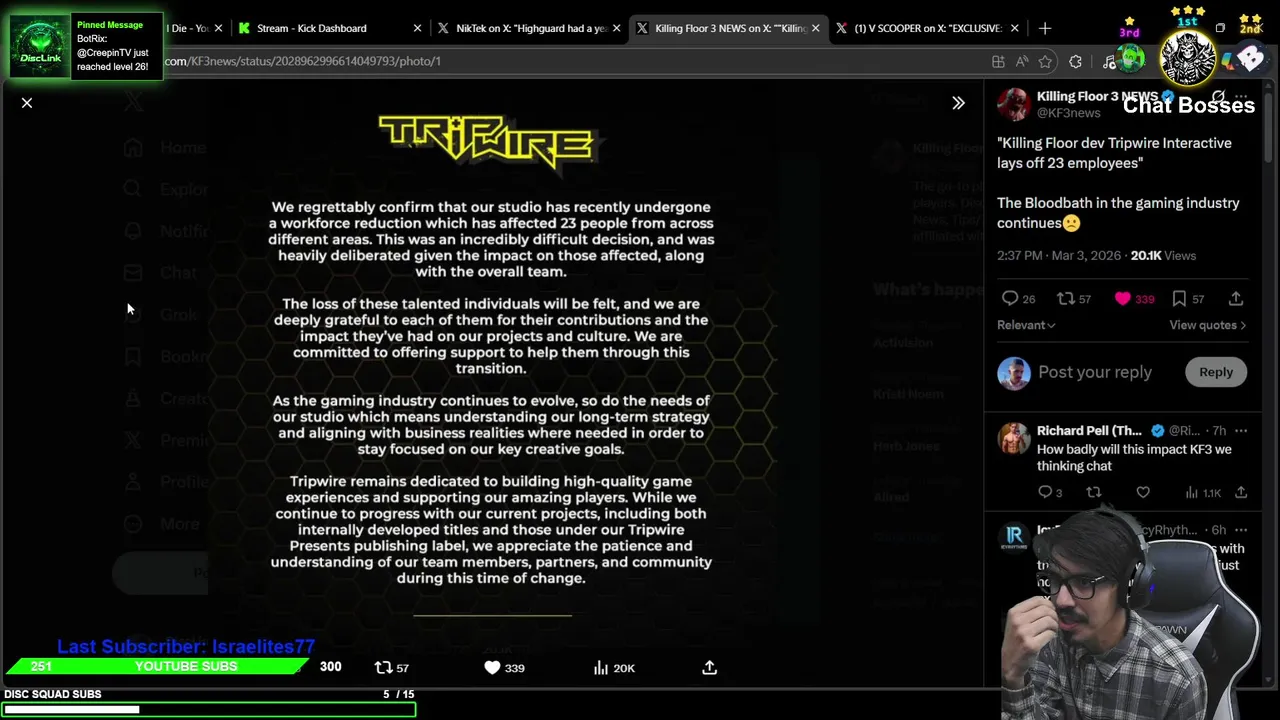Click the browser address bar URL
This screenshot has height=720, width=1280.
click(x=303, y=61)
